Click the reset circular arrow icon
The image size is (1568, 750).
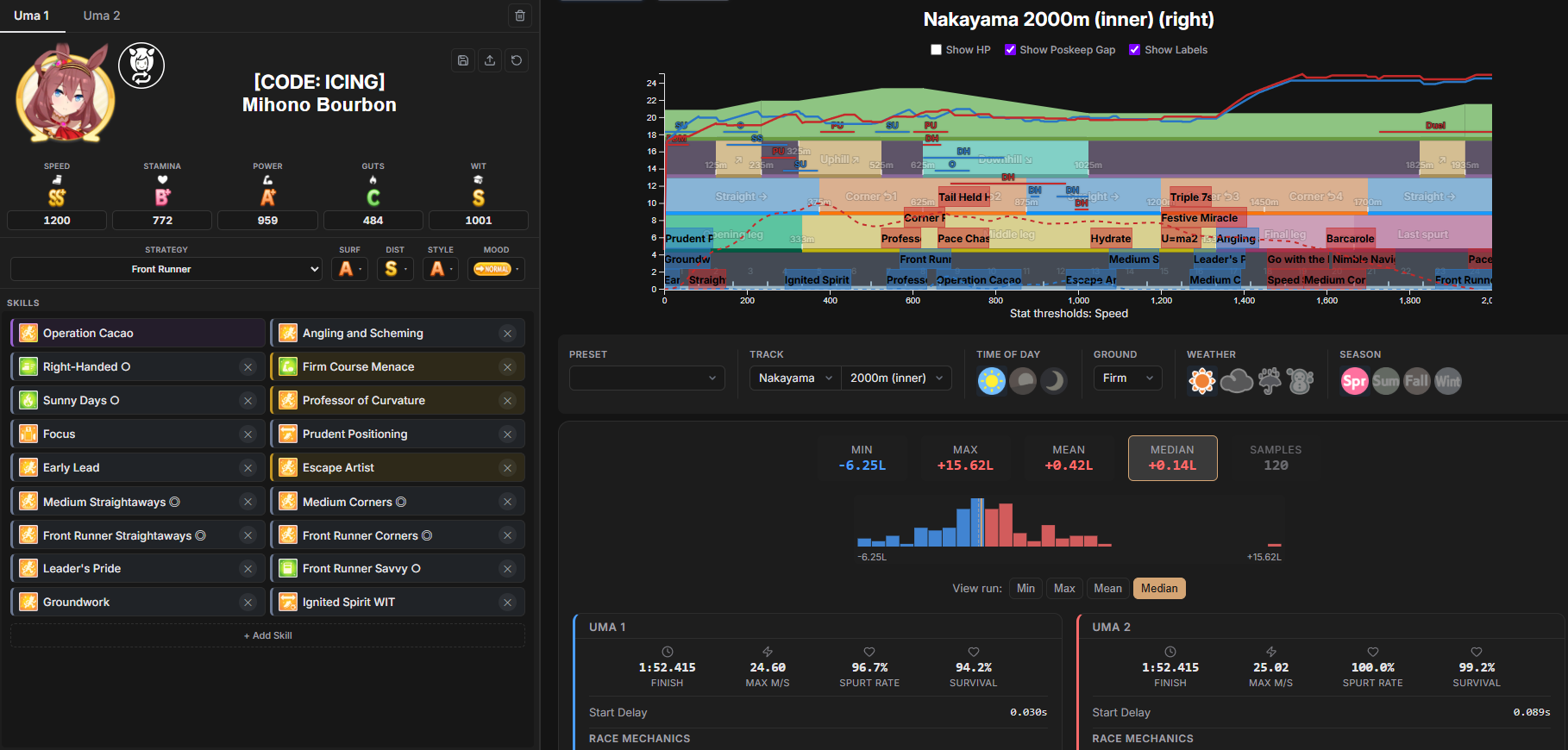pos(517,60)
